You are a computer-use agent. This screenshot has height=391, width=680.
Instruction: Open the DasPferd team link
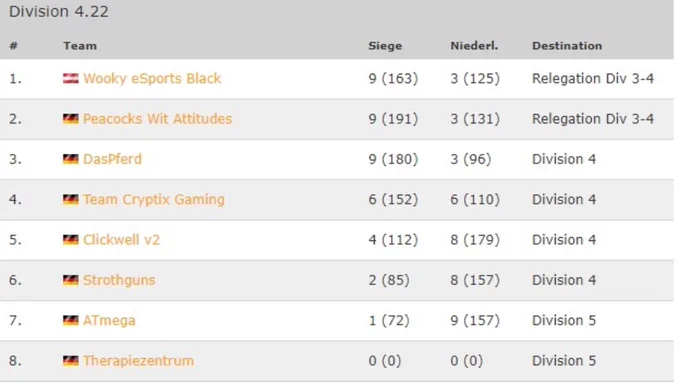click(112, 159)
